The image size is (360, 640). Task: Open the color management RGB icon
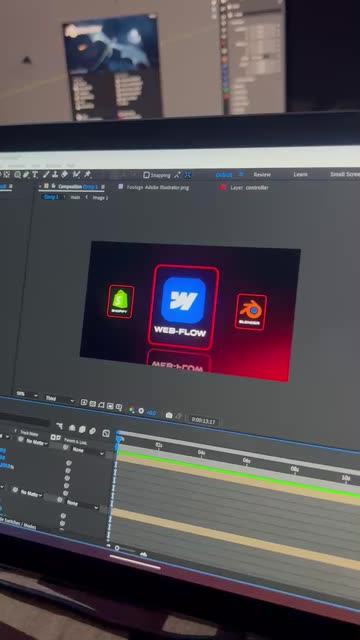[x=131, y=409]
